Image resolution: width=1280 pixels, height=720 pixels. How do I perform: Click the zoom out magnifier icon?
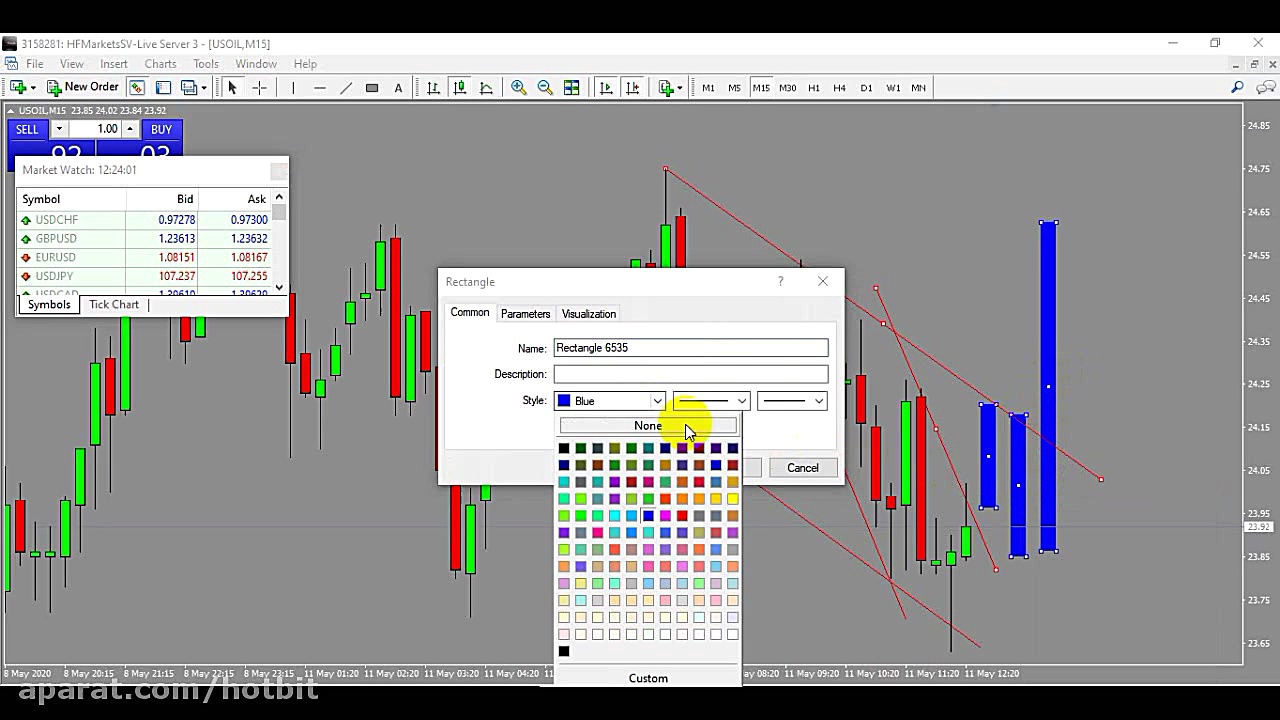point(545,88)
